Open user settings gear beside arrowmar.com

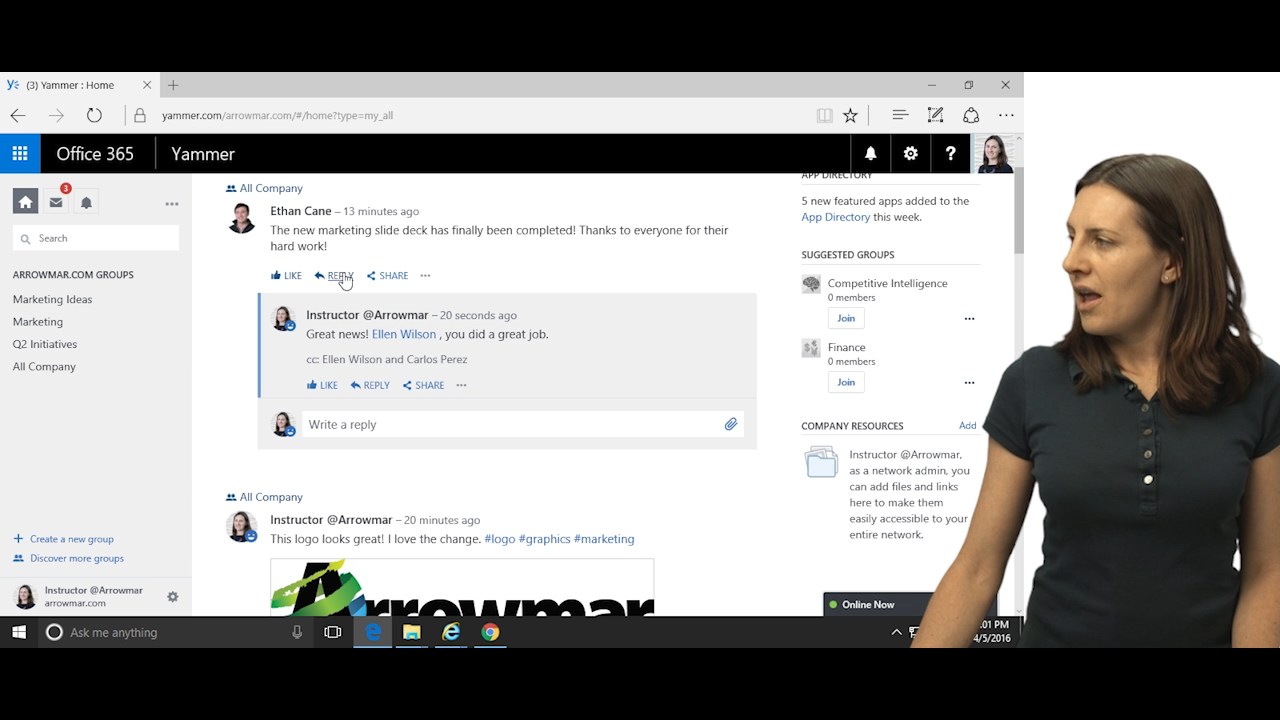coord(172,597)
